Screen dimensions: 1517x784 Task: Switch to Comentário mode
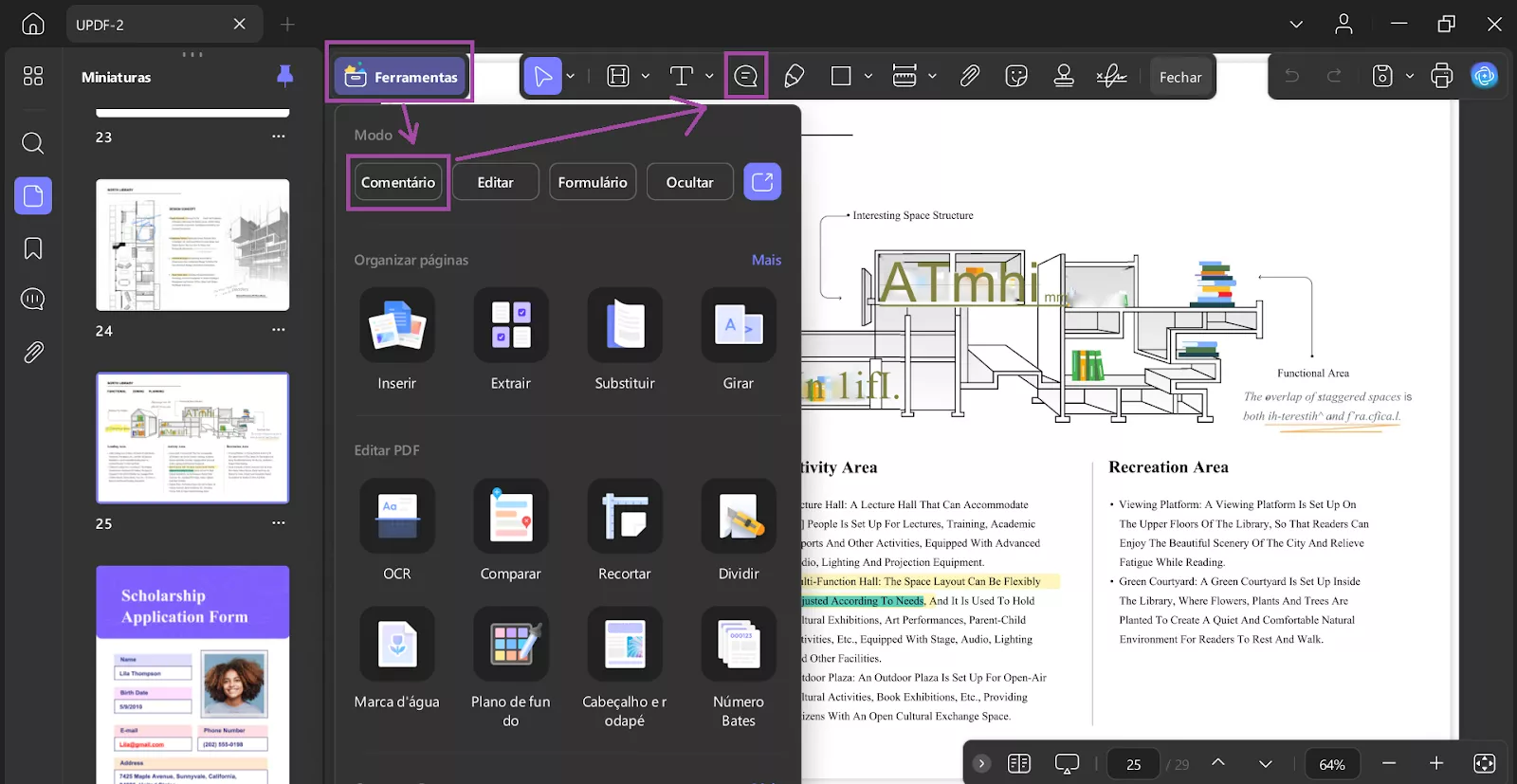pyautogui.click(x=398, y=182)
